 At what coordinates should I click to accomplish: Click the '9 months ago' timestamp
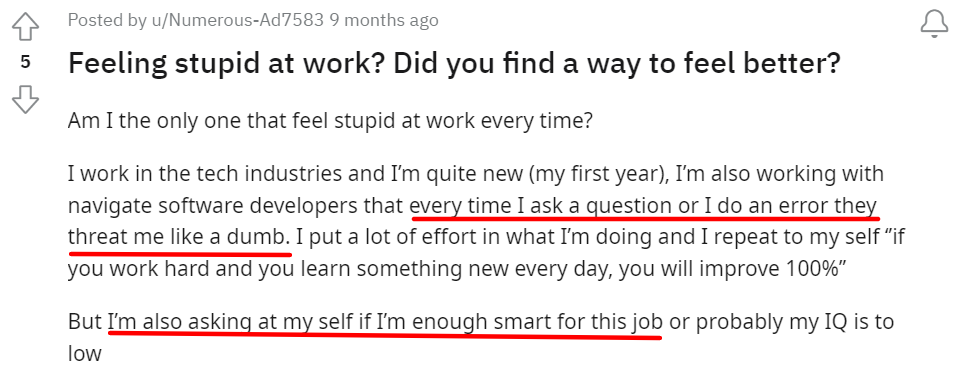[384, 20]
